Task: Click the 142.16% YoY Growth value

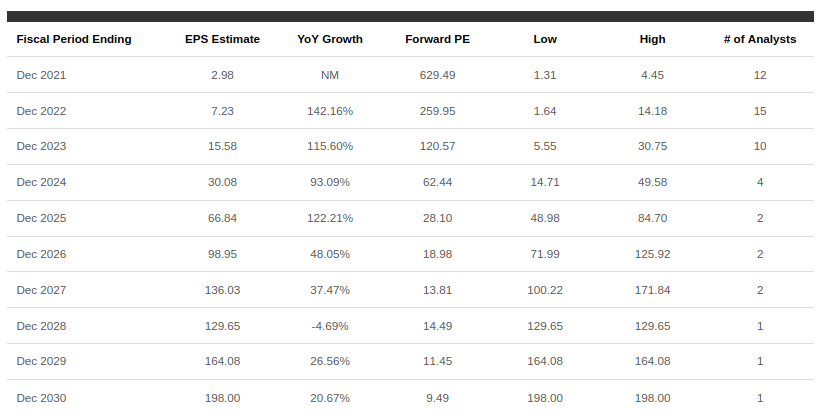Action: coord(330,111)
